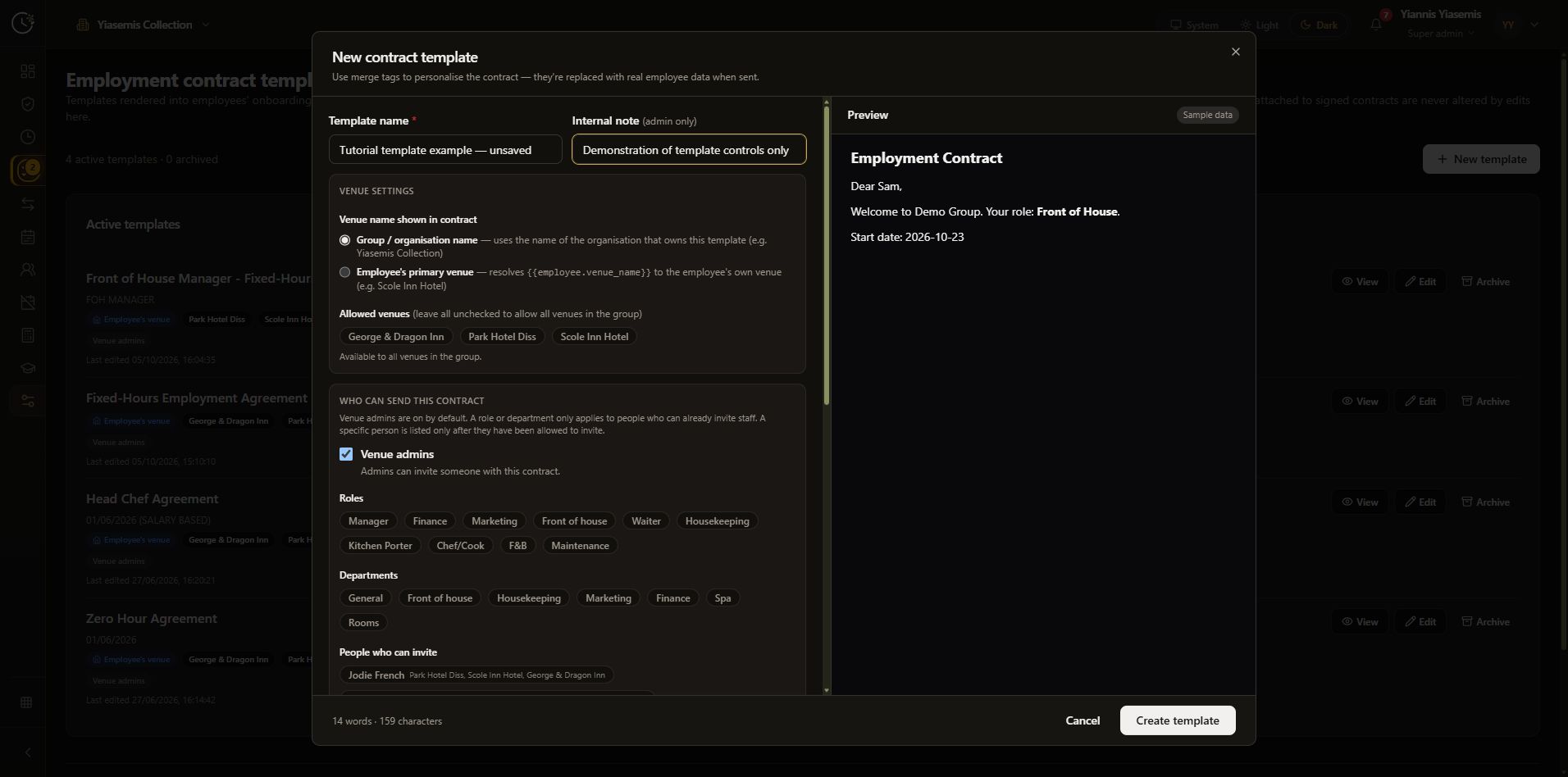Open the highlighted sidebar icon with badge 2

27,170
